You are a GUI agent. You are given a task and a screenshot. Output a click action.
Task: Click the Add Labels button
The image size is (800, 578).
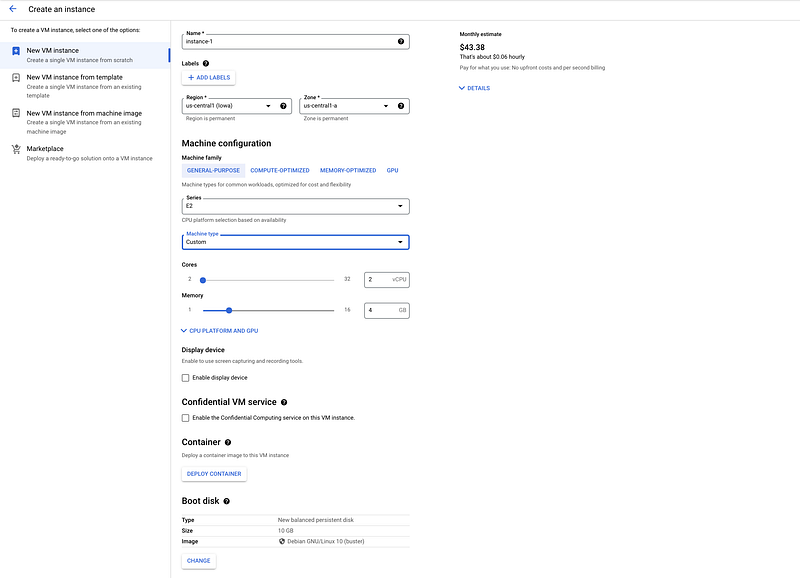(209, 78)
